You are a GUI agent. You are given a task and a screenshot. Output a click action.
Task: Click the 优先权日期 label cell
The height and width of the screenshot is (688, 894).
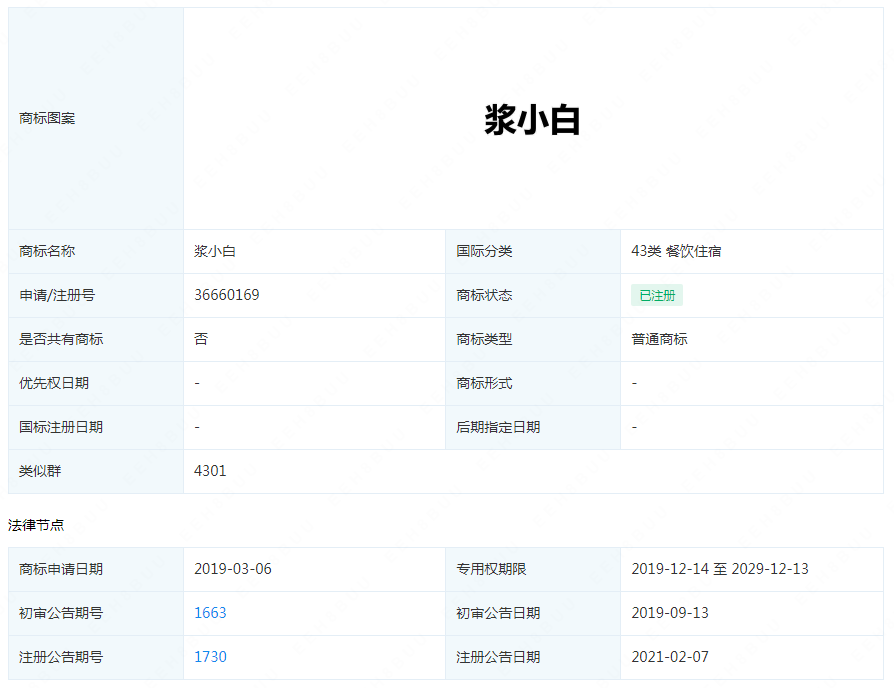tap(96, 383)
